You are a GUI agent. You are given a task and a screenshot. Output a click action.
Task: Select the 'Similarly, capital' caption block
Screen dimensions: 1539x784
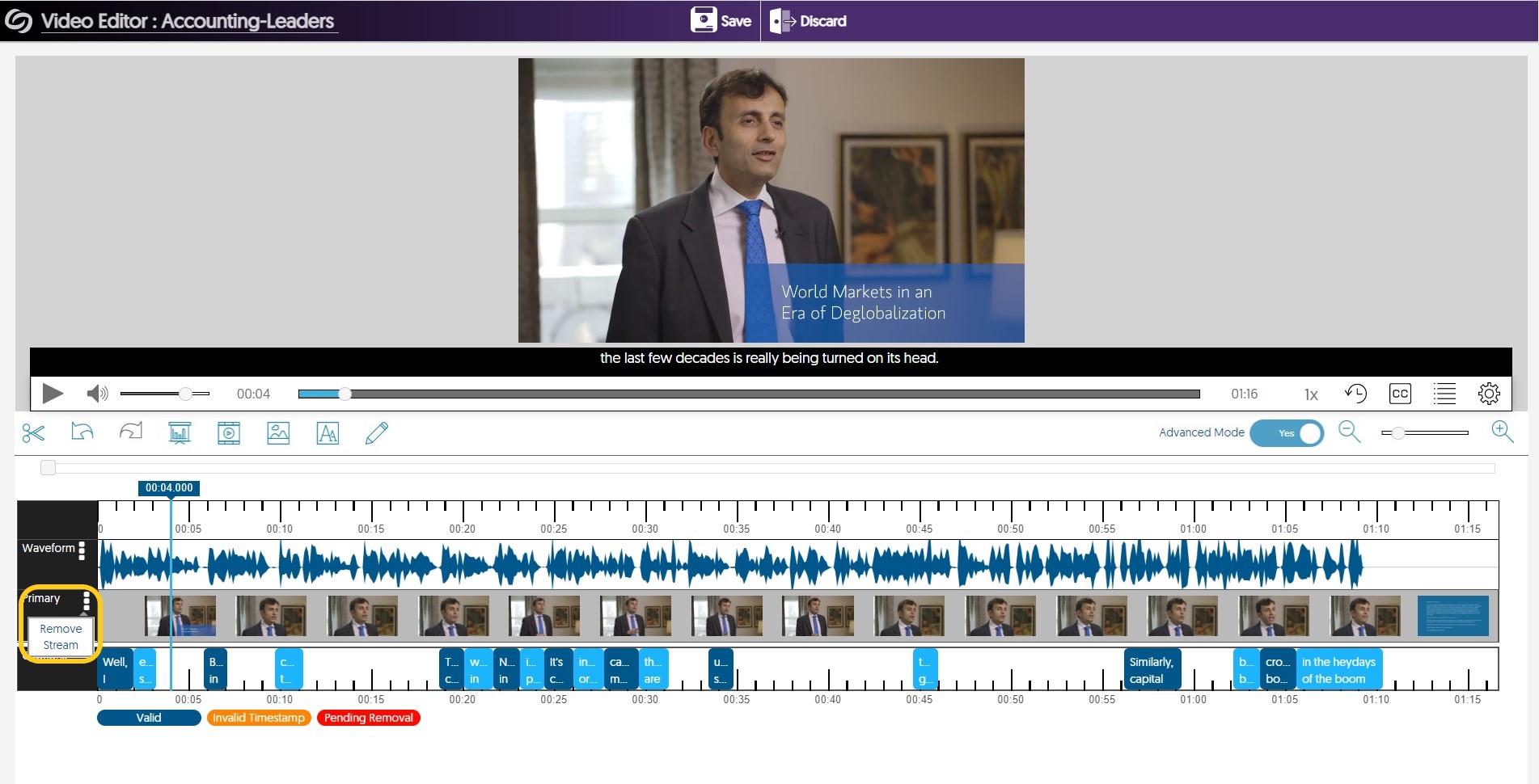[1151, 670]
